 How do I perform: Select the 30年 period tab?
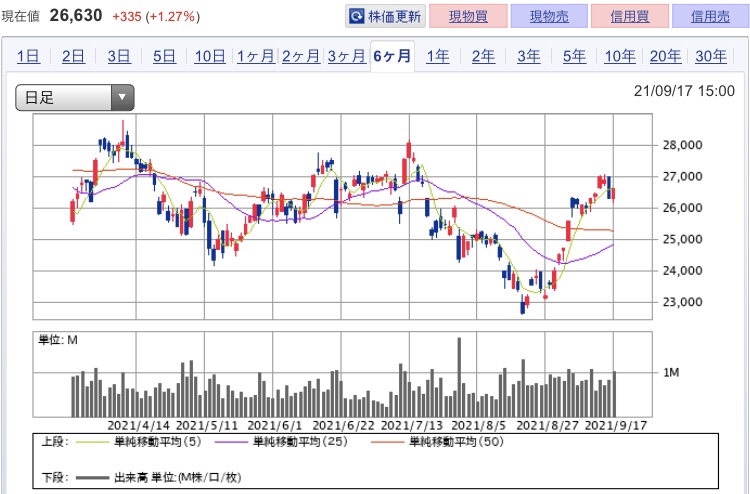tap(711, 56)
